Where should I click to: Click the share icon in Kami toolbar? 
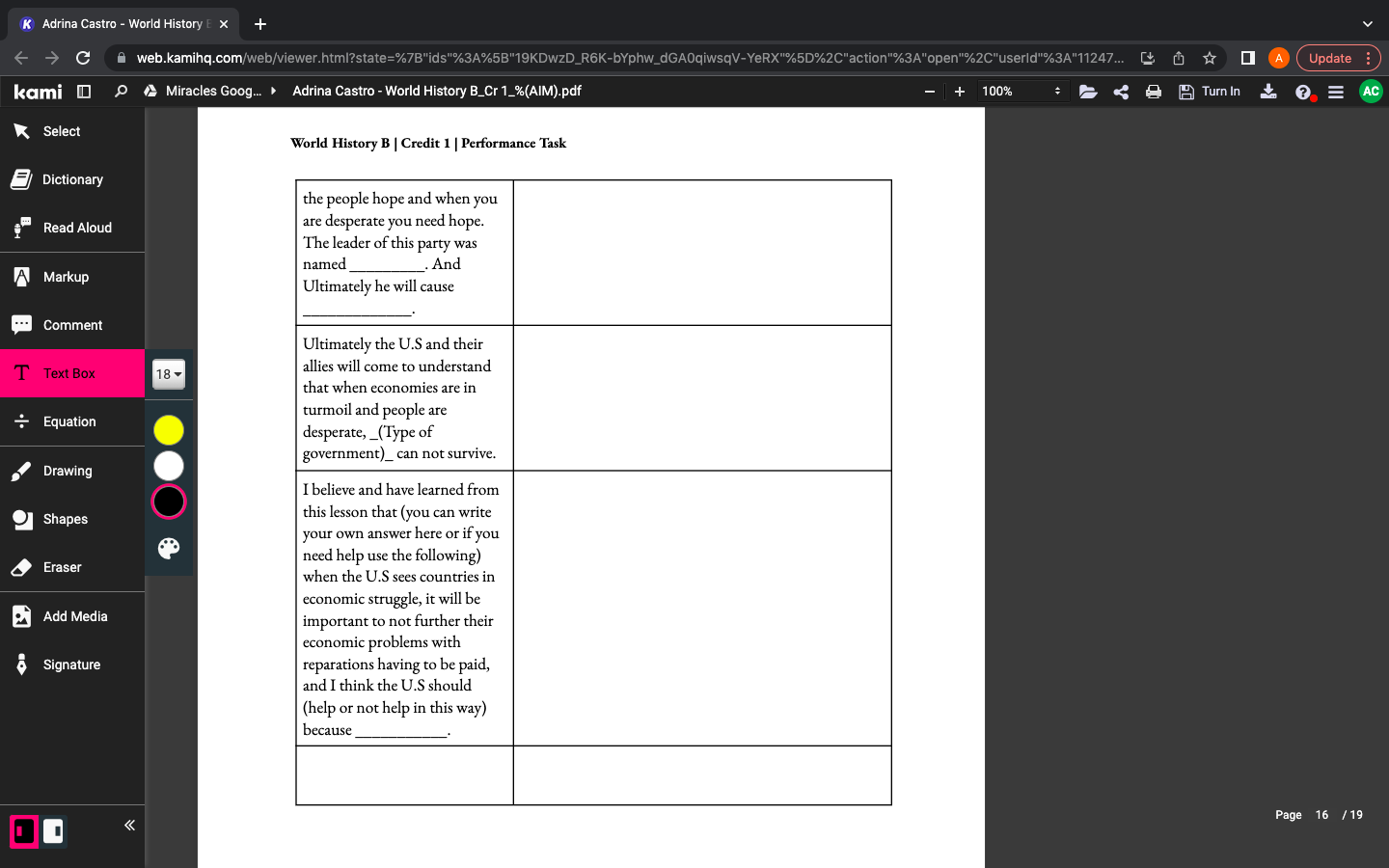(1121, 92)
